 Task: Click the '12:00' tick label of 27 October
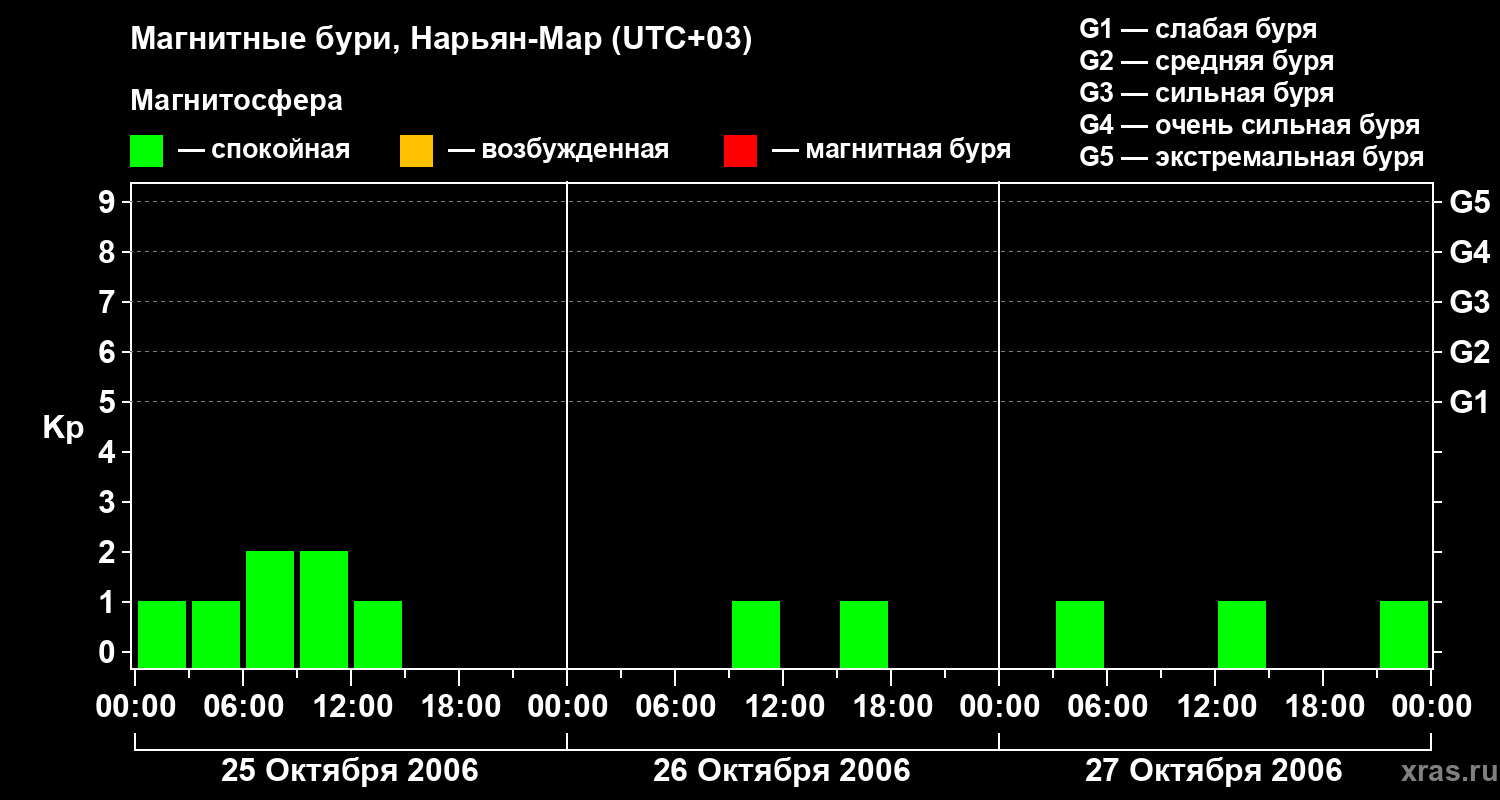[1215, 707]
